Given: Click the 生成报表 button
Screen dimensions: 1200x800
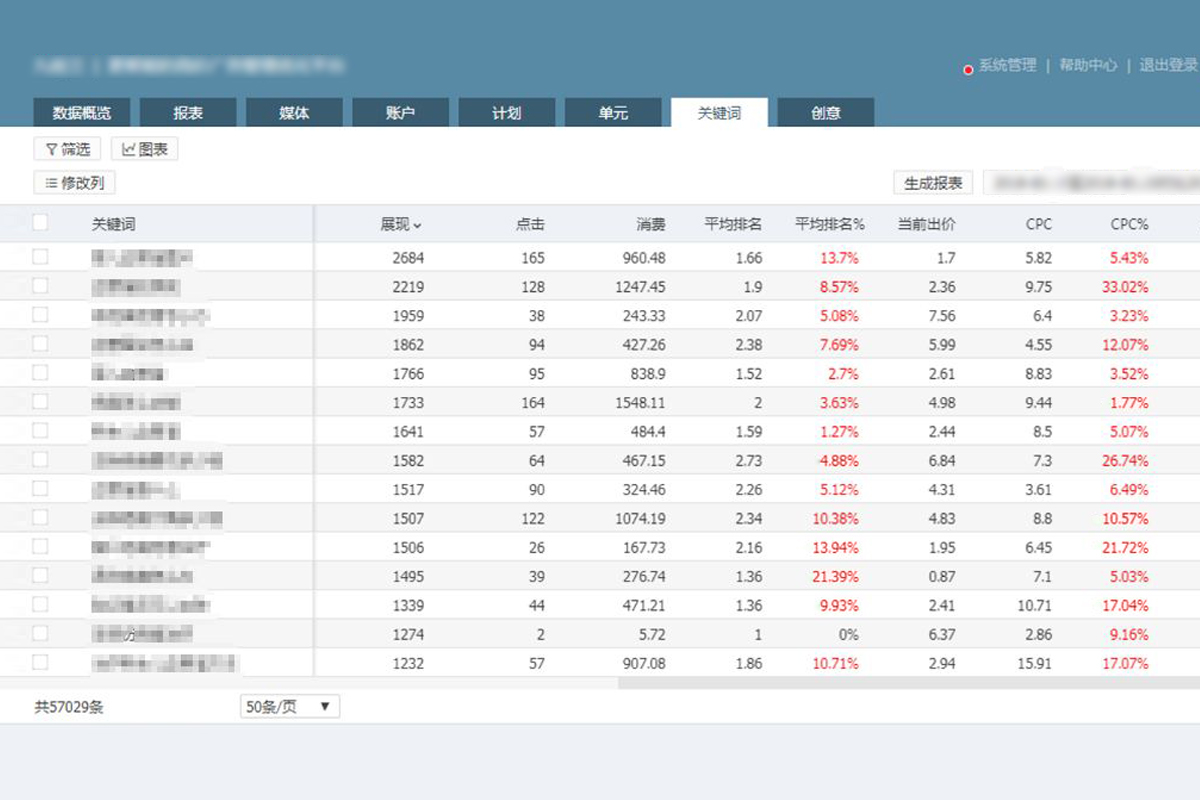Looking at the screenshot, I should tap(932, 183).
